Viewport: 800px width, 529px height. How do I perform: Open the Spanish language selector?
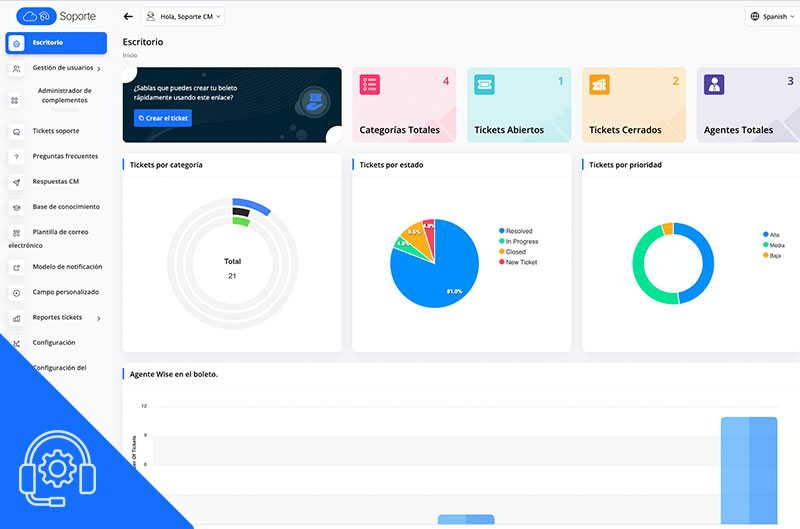tap(773, 17)
